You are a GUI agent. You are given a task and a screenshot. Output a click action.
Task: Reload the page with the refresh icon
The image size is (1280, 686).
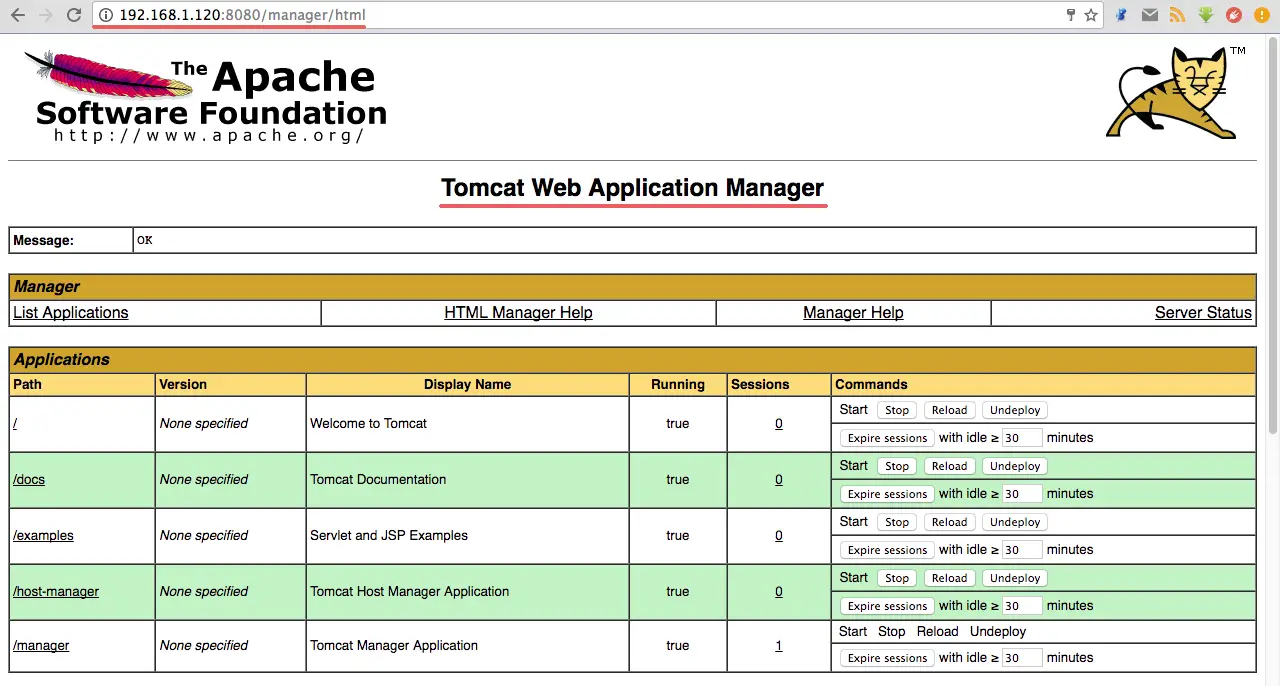[x=74, y=15]
